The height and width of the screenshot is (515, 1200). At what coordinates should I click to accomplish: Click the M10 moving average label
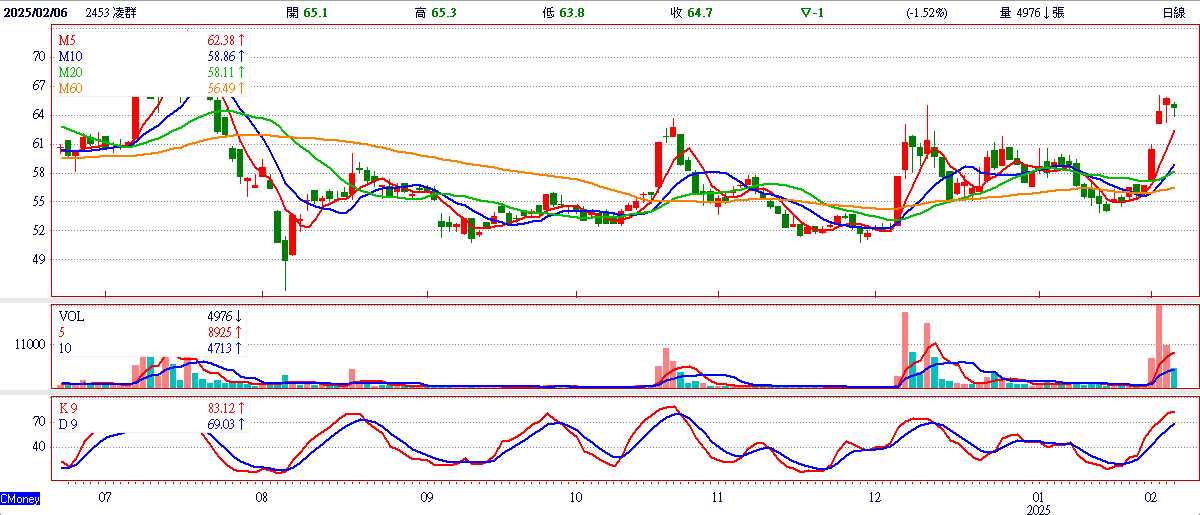pos(69,57)
